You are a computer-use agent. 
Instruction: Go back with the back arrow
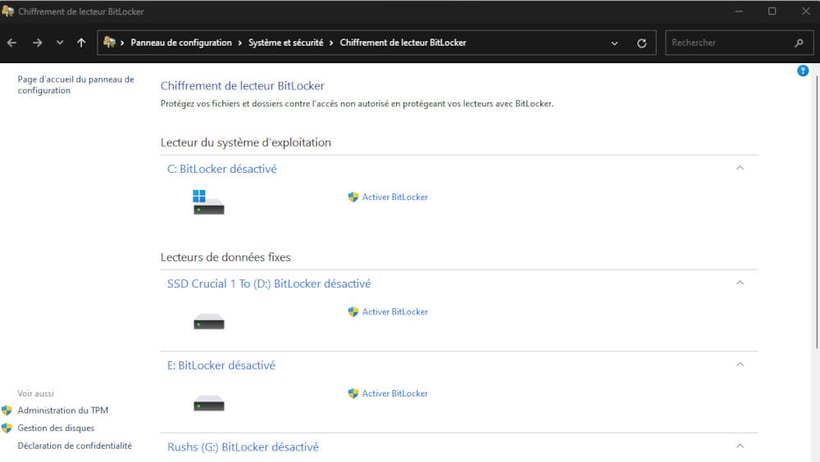tap(12, 43)
